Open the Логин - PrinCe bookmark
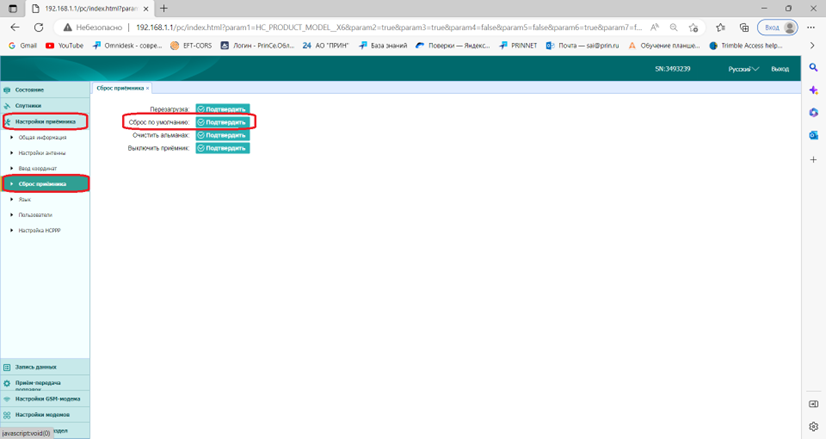Screen dimensions: 826x439 click(257, 46)
